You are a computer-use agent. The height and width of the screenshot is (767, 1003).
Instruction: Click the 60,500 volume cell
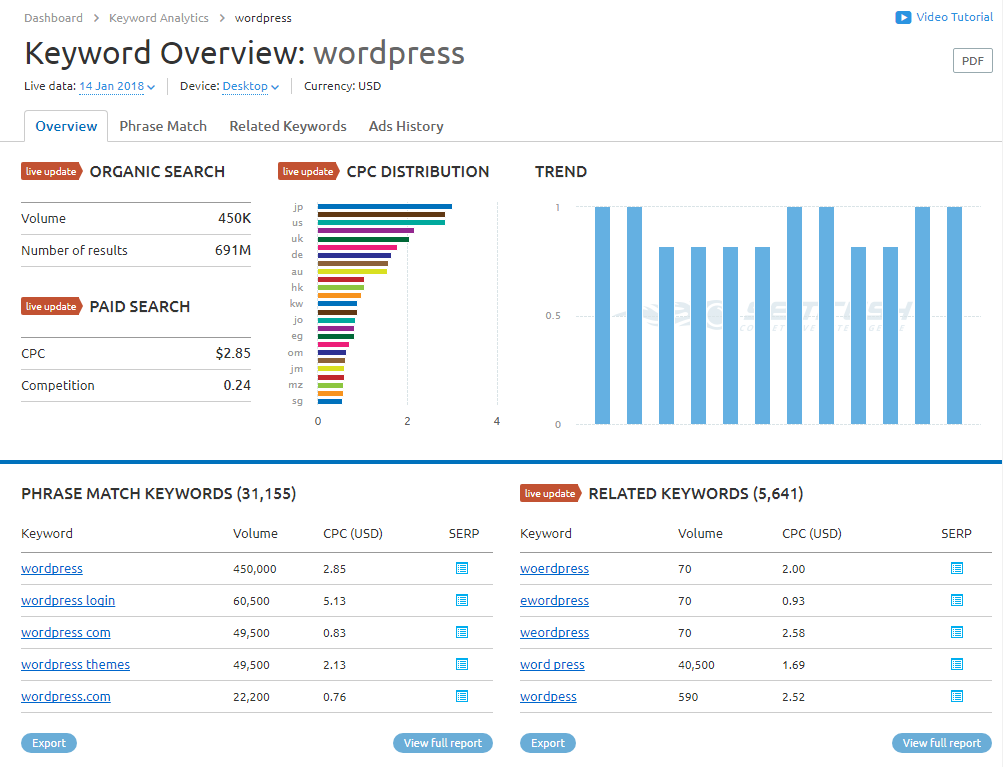(x=251, y=601)
